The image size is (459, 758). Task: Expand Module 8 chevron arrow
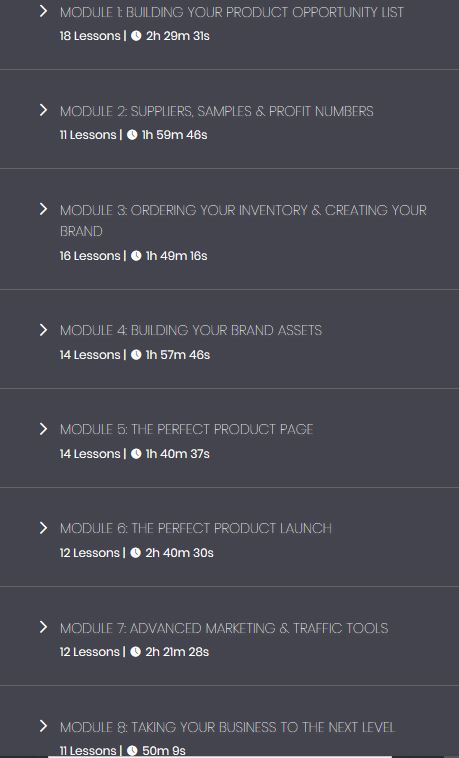[x=44, y=726]
